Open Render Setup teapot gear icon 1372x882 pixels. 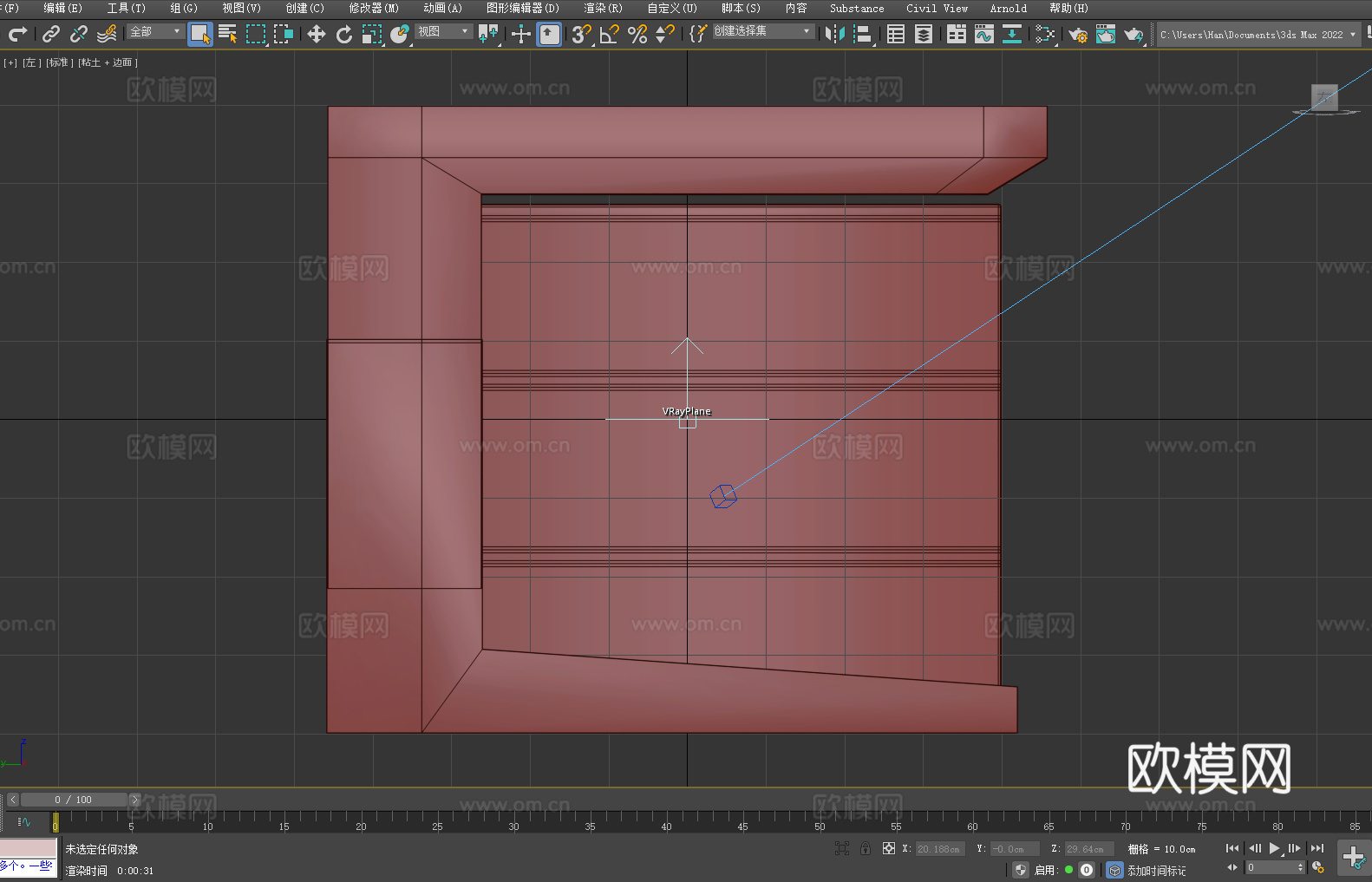1078,34
